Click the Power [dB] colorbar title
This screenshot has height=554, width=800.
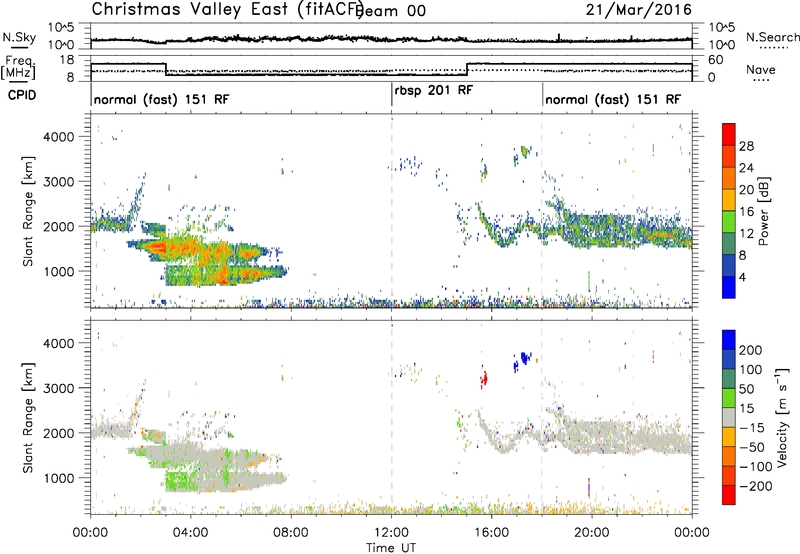tap(763, 211)
